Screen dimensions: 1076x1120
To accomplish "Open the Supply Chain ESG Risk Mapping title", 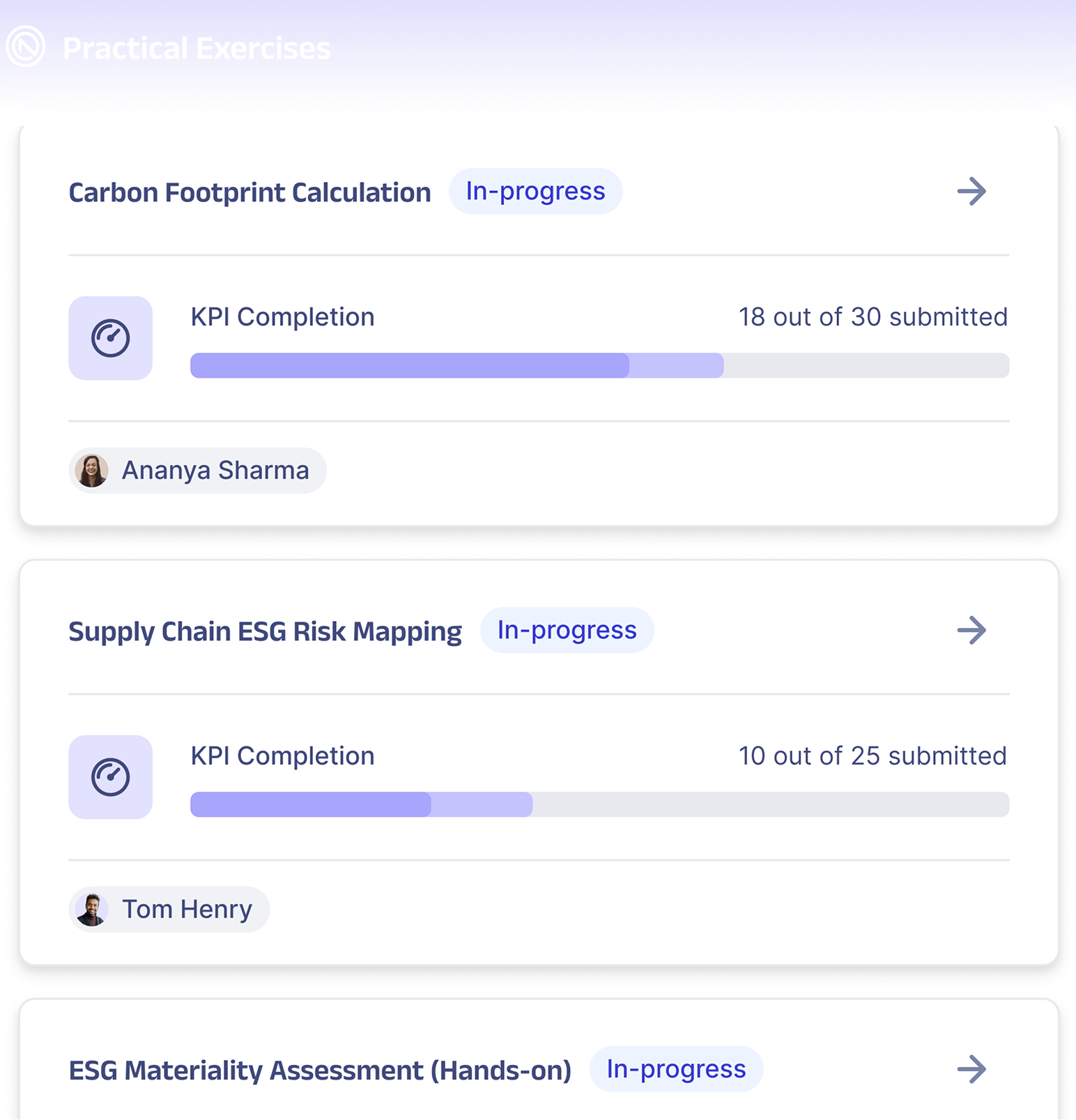I will [x=265, y=632].
